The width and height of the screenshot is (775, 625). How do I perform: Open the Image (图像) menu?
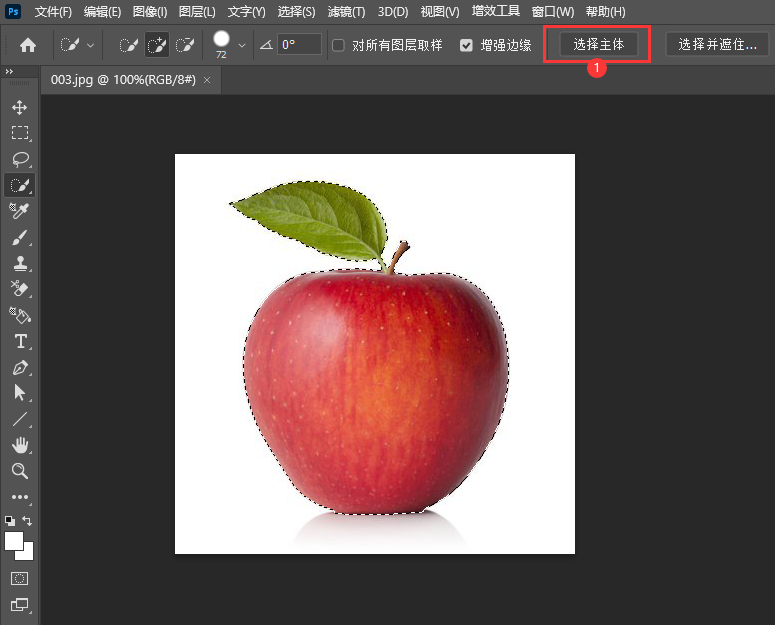coord(150,11)
